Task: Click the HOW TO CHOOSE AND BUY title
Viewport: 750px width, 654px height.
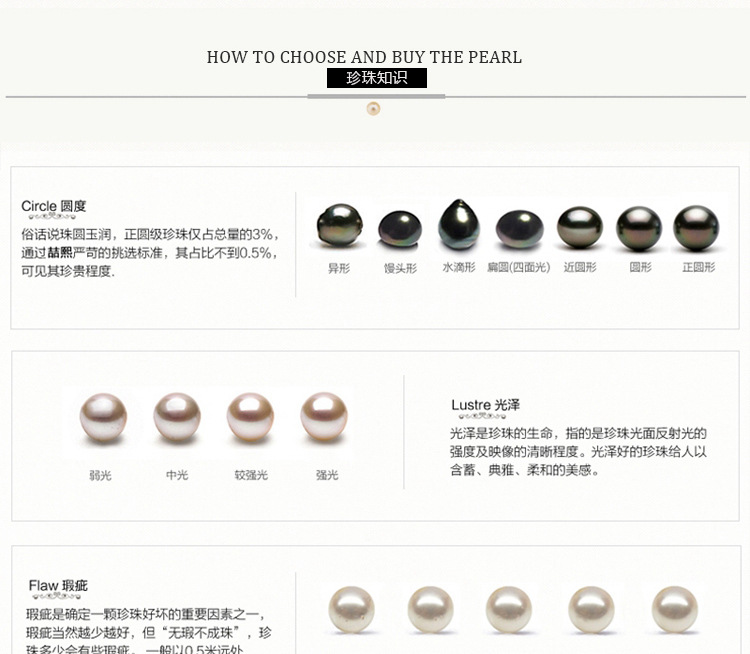Action: [364, 57]
